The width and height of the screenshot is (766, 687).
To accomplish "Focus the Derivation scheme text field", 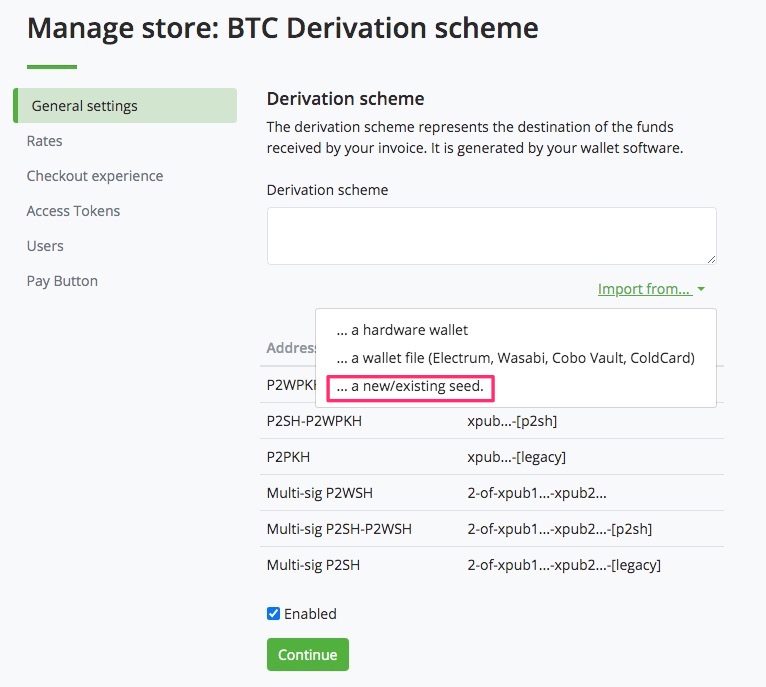I will (x=491, y=236).
